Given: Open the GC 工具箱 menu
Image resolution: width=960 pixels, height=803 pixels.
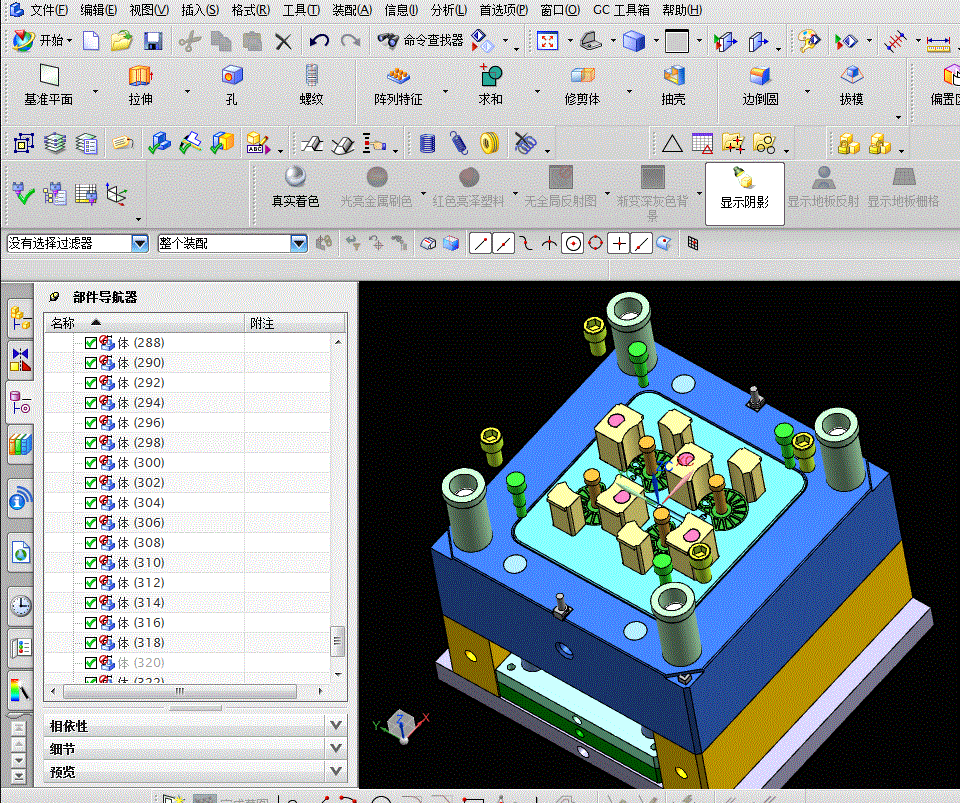Looking at the screenshot, I should [x=621, y=10].
